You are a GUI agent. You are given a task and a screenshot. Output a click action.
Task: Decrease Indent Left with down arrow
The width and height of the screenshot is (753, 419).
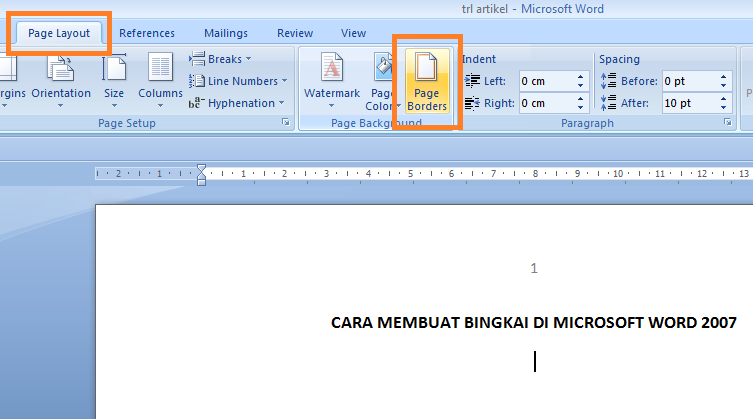(x=581, y=86)
